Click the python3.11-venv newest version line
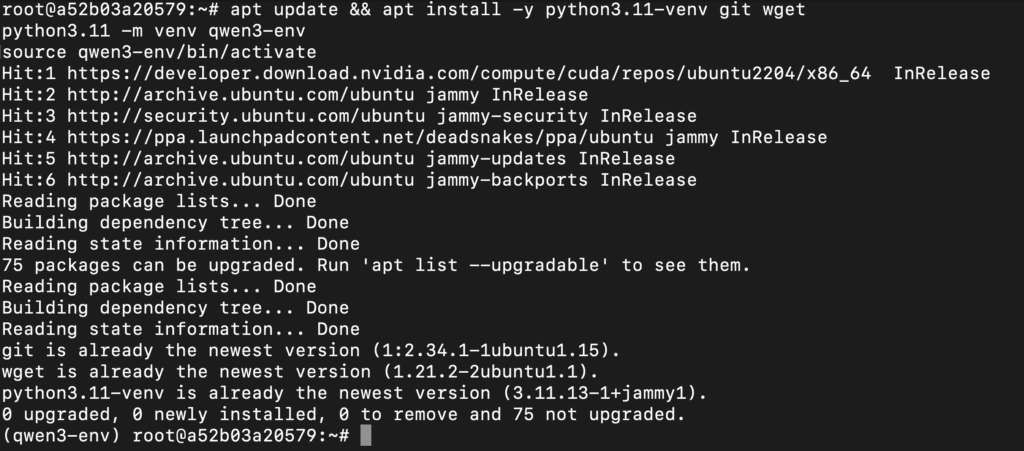This screenshot has width=1024, height=451. coord(355,393)
